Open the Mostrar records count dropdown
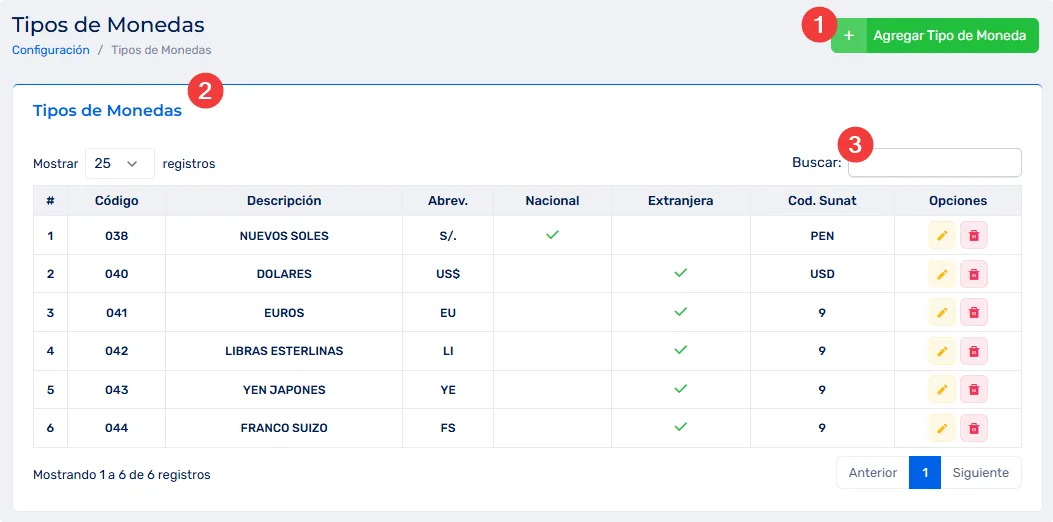 119,163
